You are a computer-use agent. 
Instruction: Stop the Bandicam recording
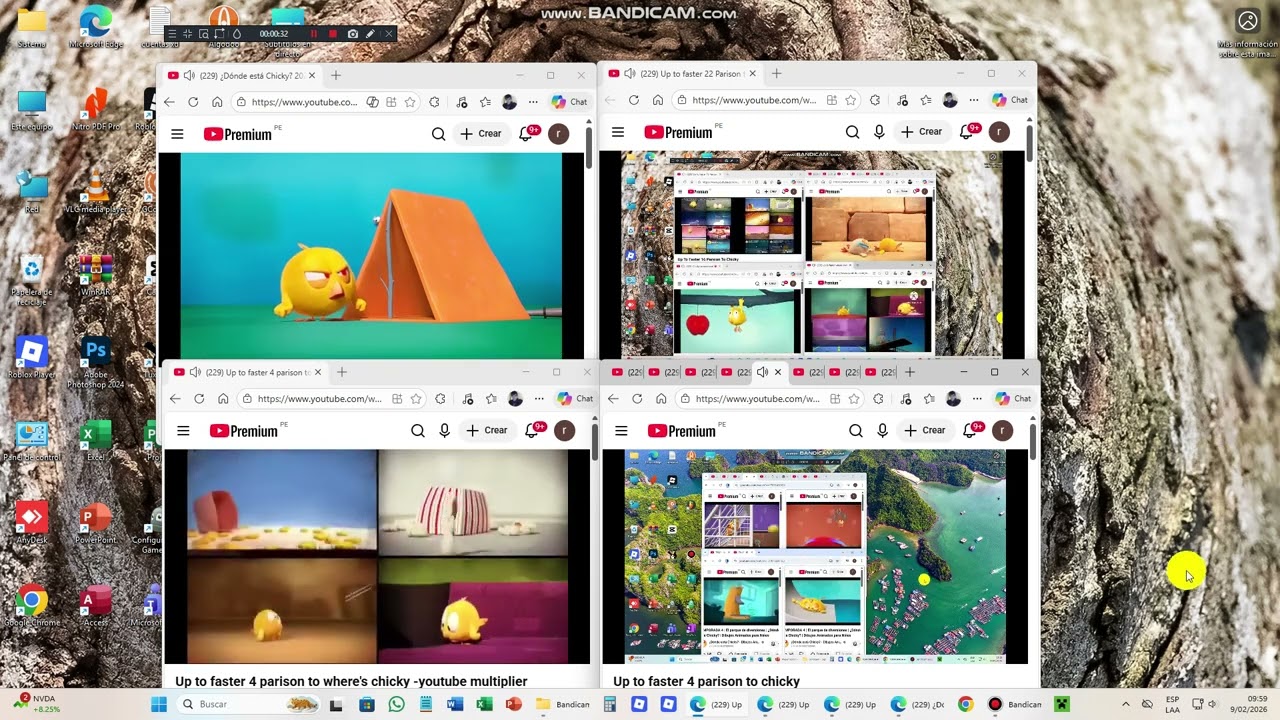pyautogui.click(x=333, y=34)
